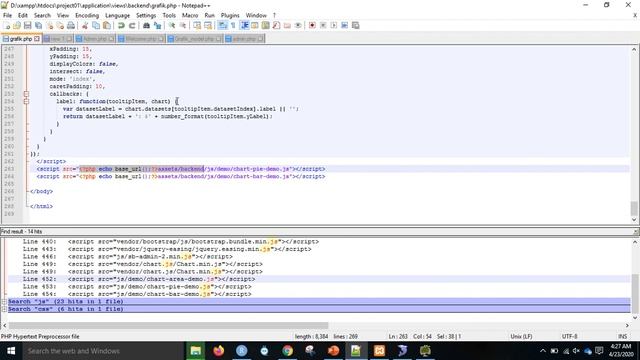This screenshot has height=360, width=640.
Task: Click the Save Recorded Macro icon
Action: pos(356,25)
